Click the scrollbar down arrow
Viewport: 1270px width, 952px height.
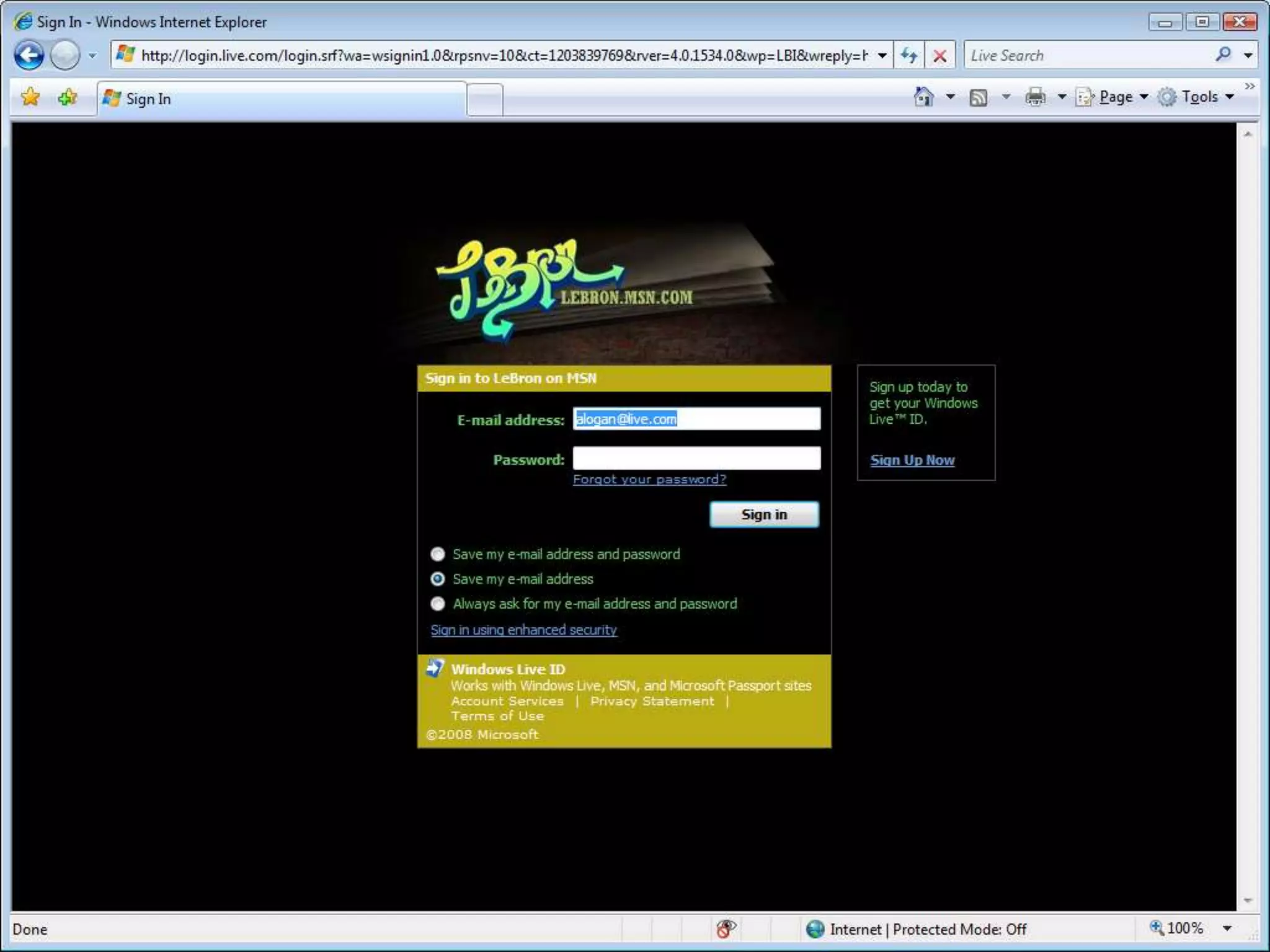[1248, 901]
